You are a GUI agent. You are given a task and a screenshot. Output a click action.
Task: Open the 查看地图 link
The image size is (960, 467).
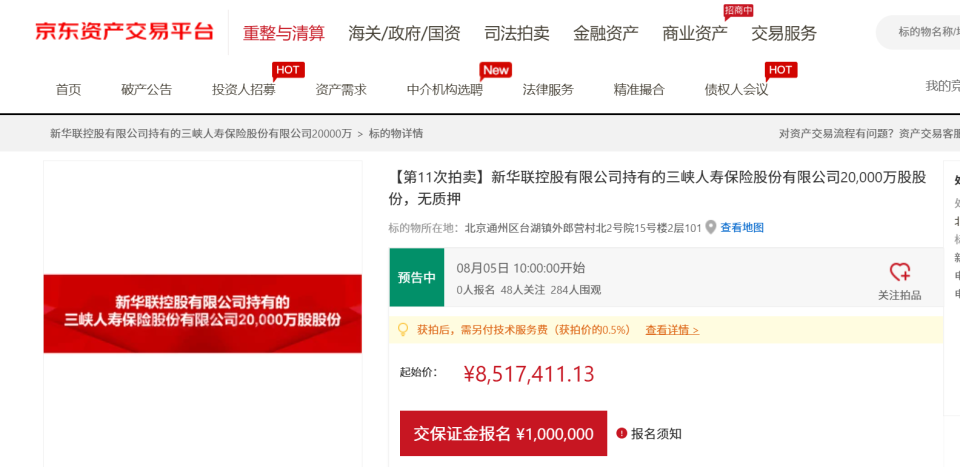pyautogui.click(x=742, y=228)
